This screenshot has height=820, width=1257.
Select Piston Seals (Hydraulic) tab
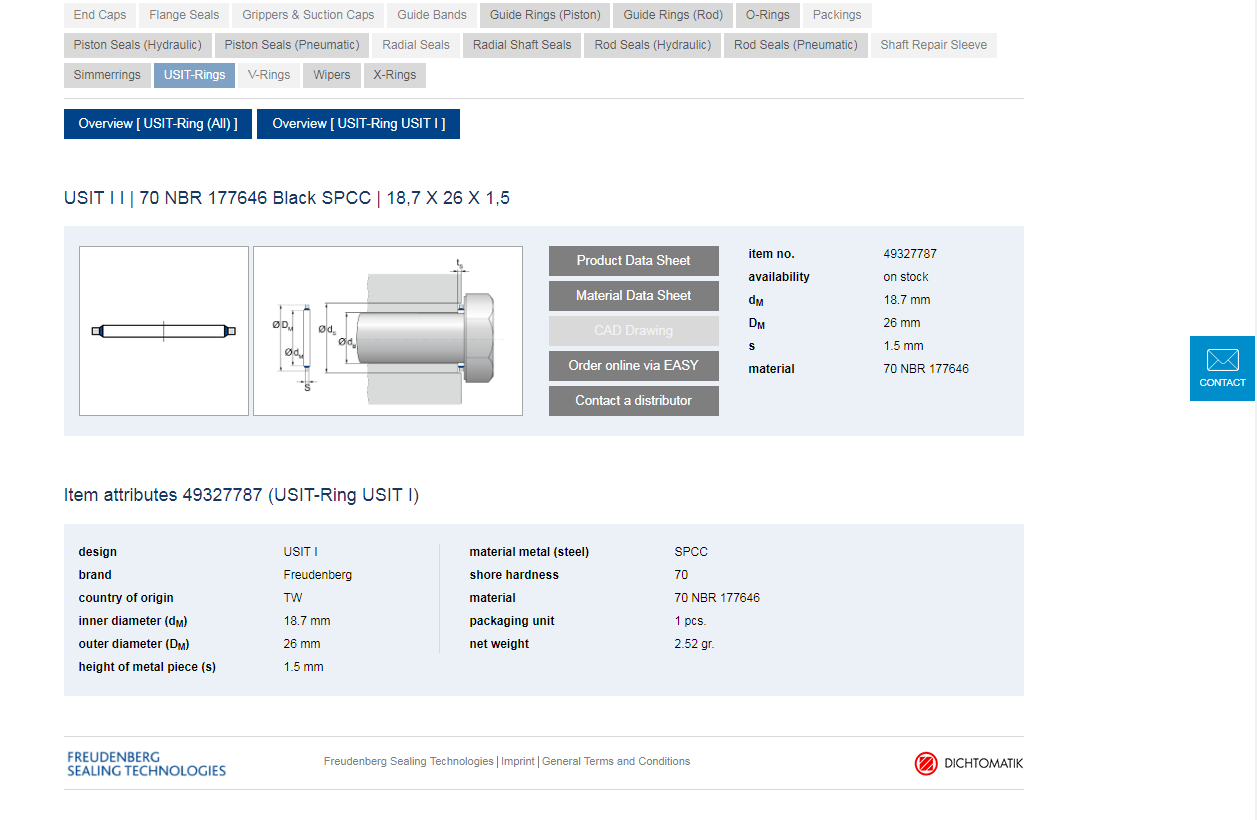(137, 45)
